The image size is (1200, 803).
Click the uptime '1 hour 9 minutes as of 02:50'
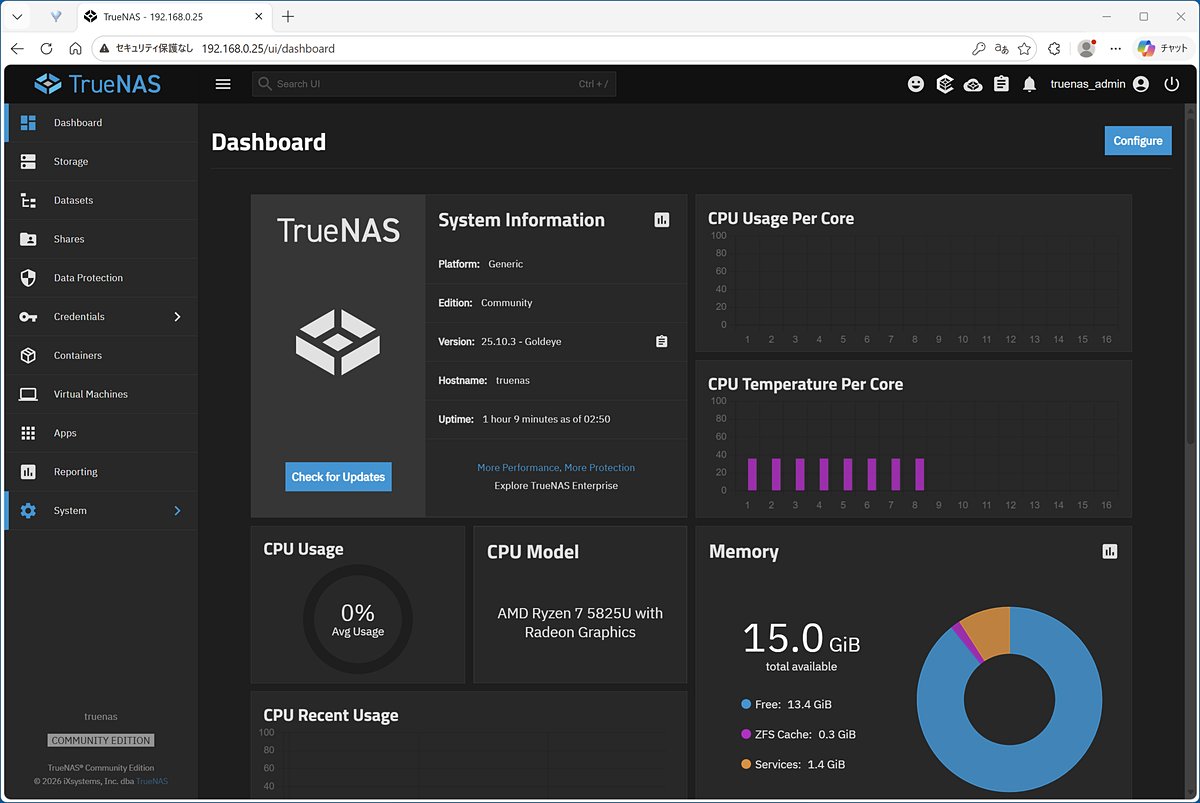coord(546,419)
